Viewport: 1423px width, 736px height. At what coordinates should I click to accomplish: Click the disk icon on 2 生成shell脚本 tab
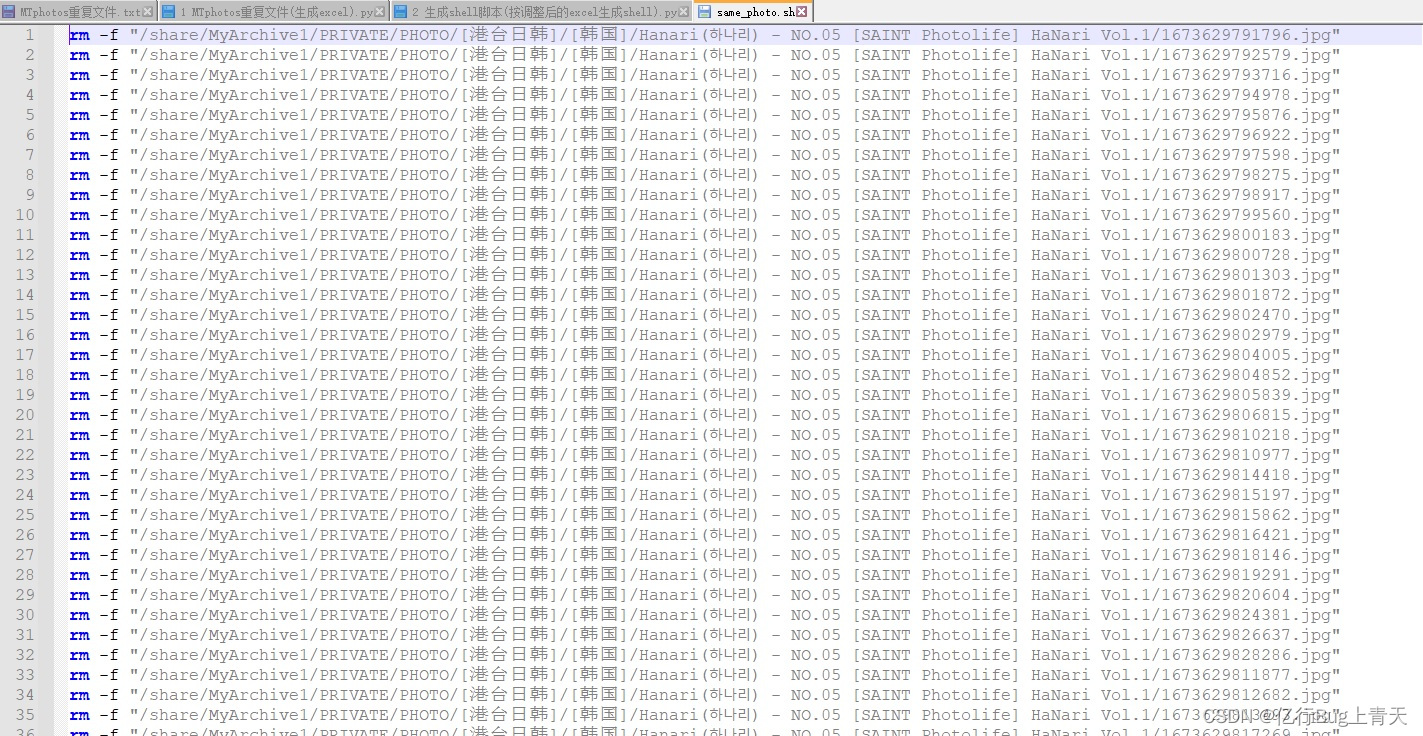400,12
